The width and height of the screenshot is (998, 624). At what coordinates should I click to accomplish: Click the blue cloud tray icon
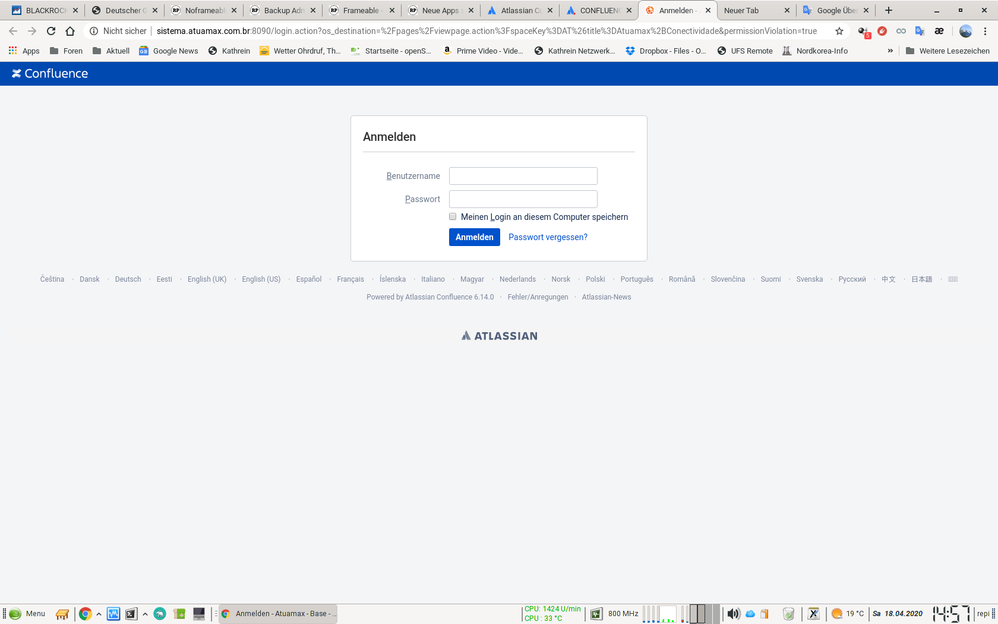[x=750, y=614]
